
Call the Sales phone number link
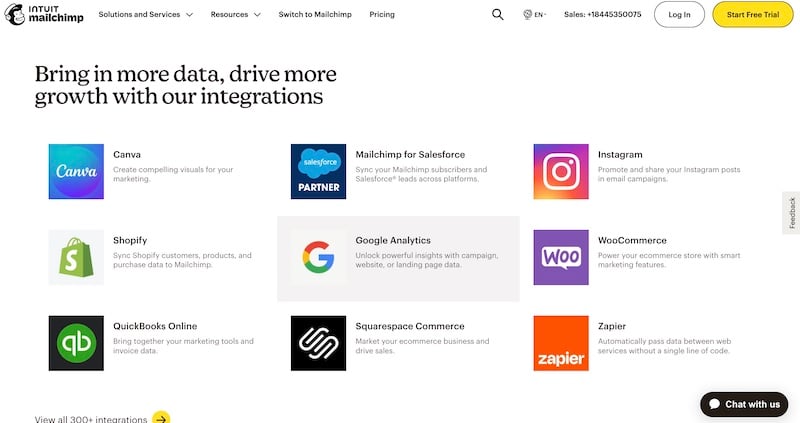(603, 14)
